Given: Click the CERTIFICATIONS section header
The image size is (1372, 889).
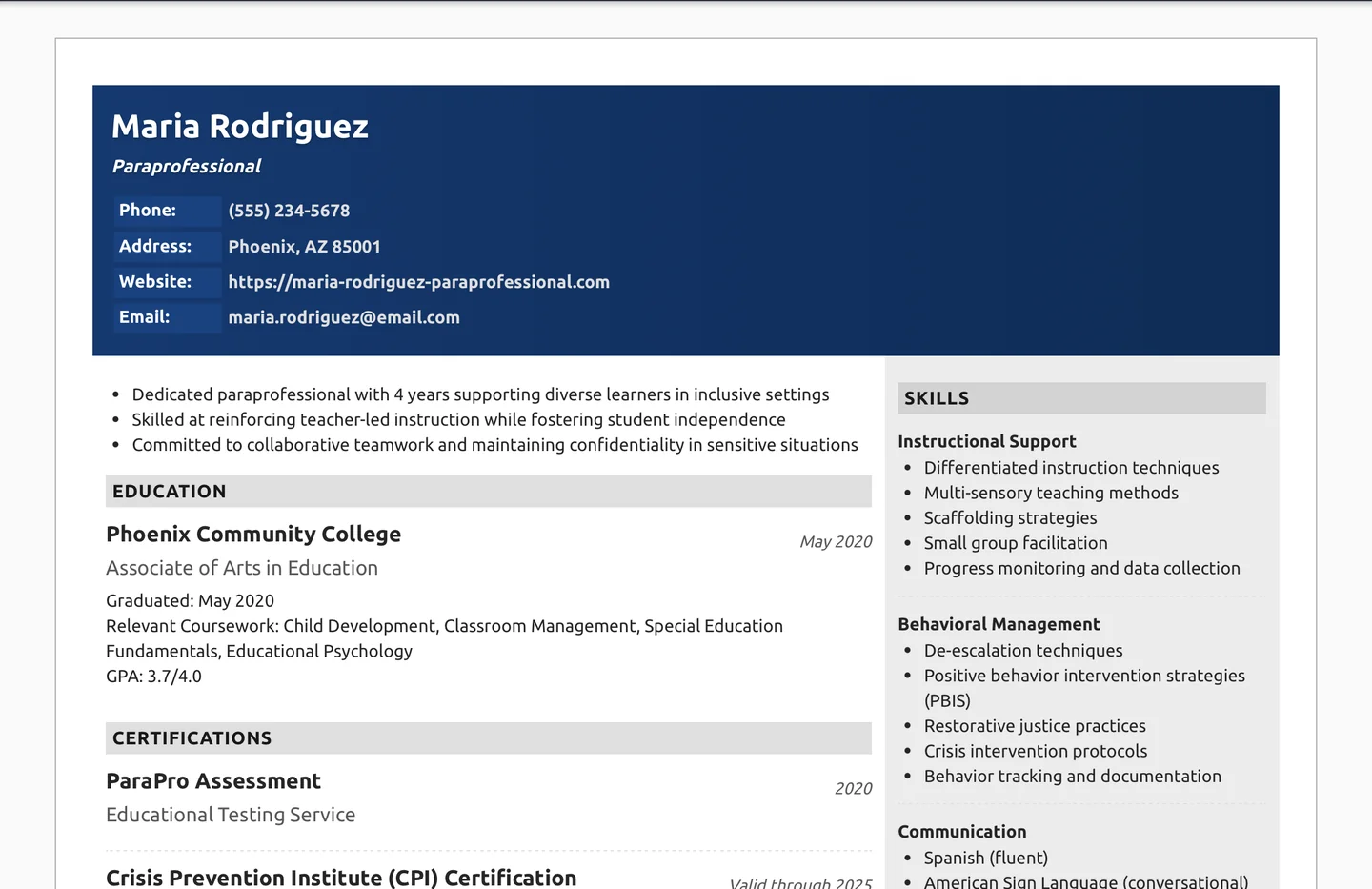Looking at the screenshot, I should [x=489, y=738].
